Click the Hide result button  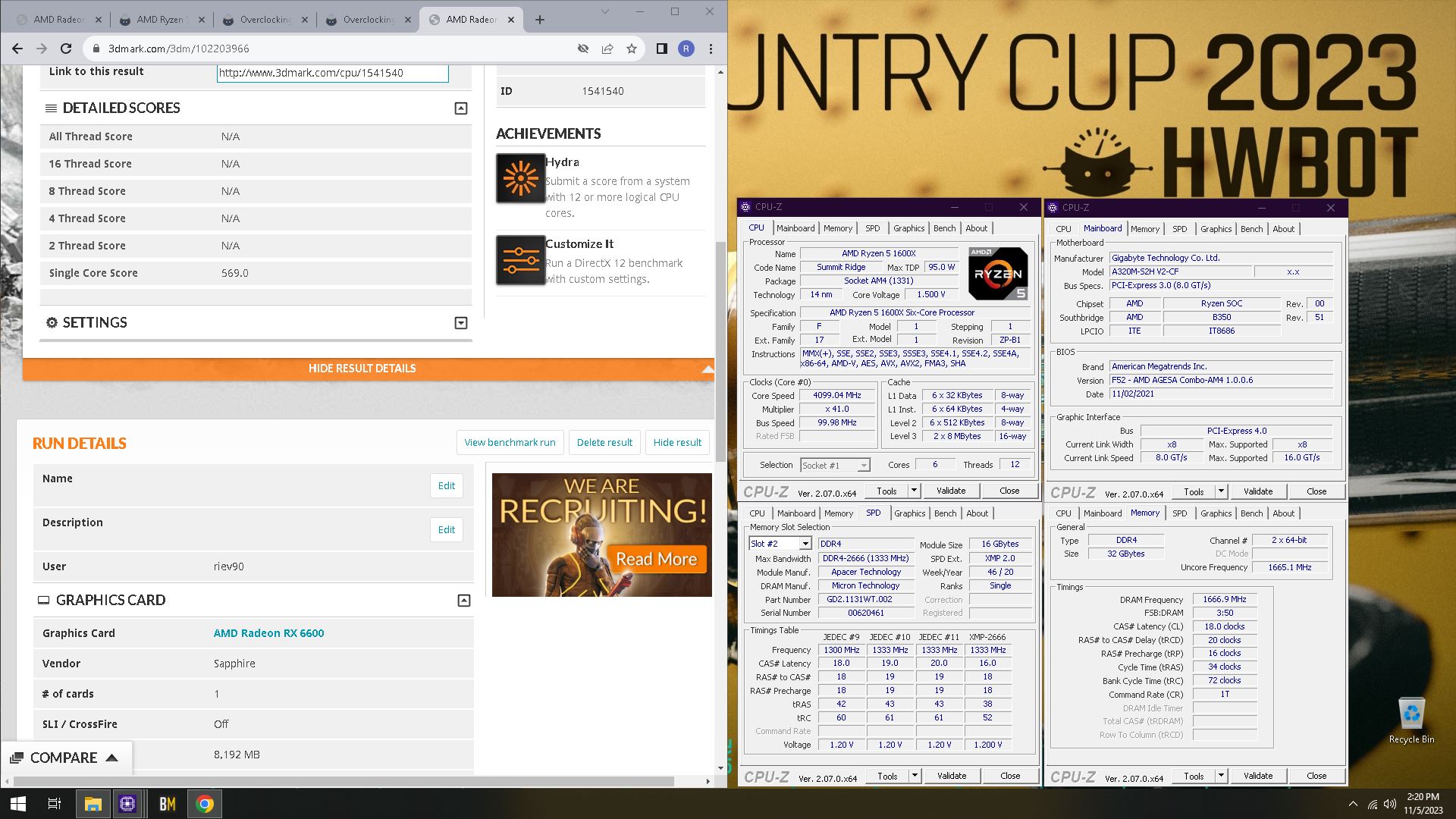[677, 443]
